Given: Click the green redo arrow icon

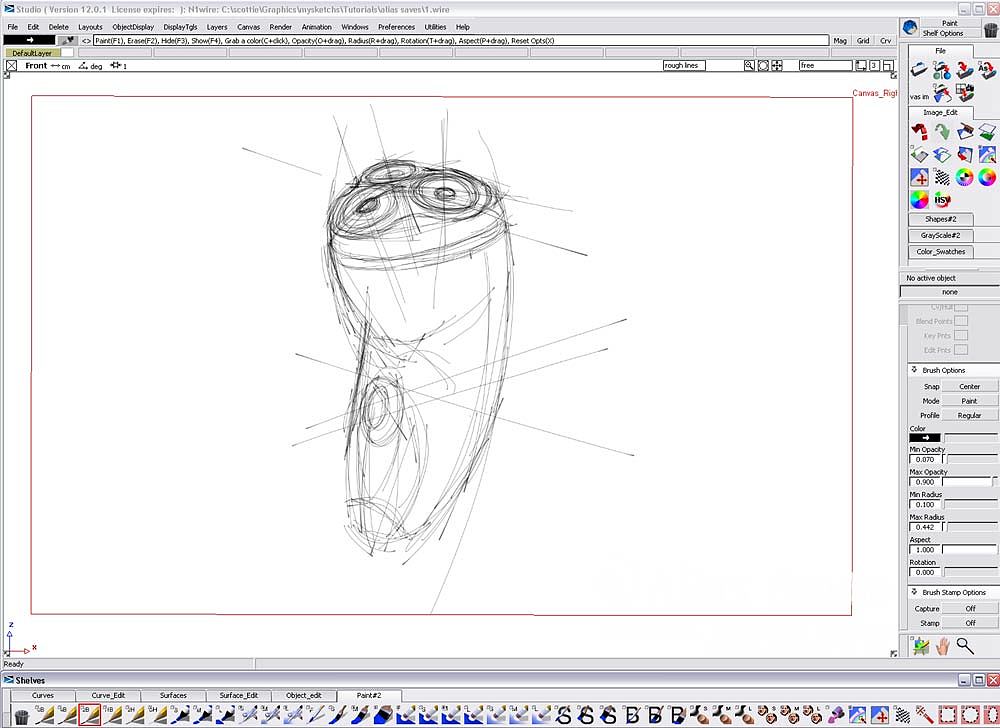Looking at the screenshot, I should 941,132.
